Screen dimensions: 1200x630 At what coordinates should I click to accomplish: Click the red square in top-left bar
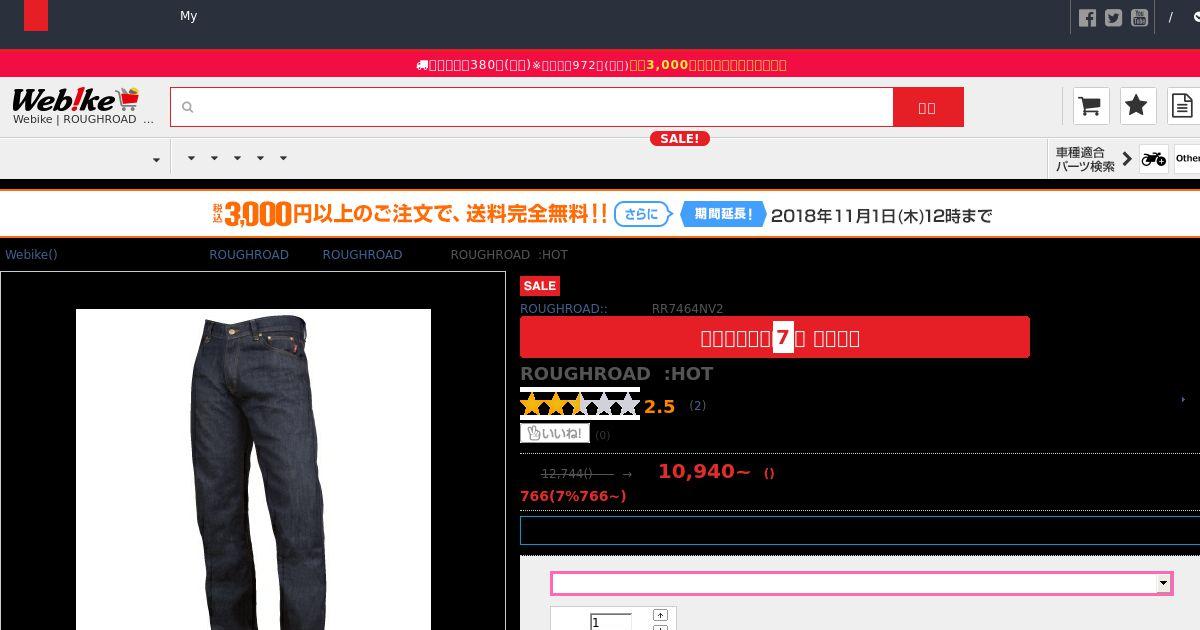(x=36, y=15)
